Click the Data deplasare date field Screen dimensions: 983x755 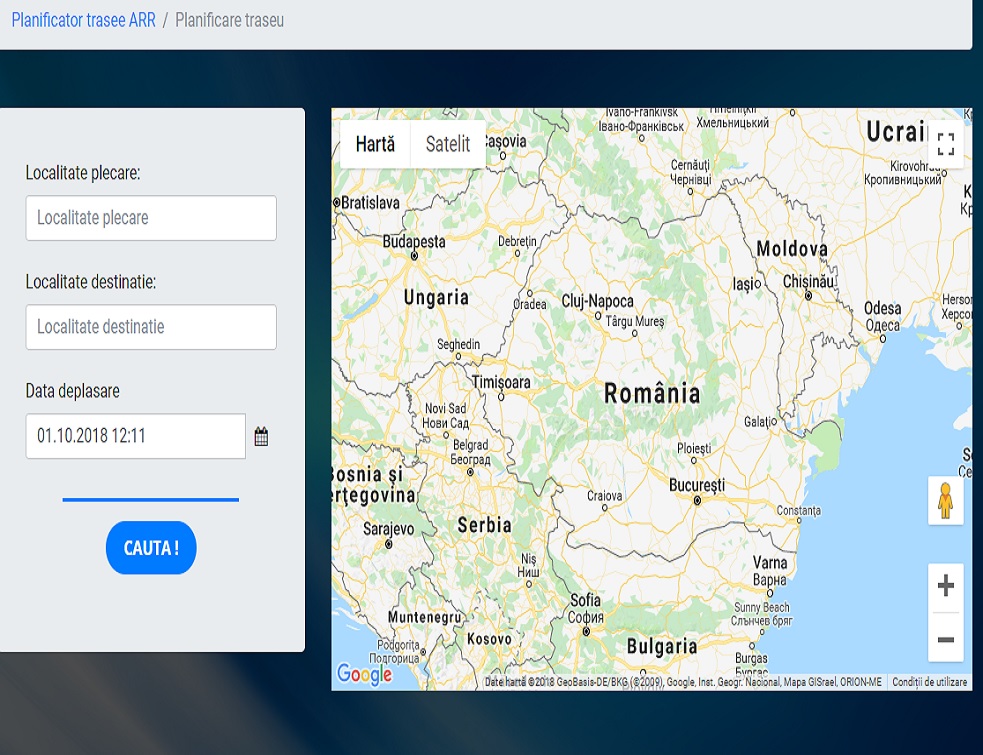pyautogui.click(x=135, y=436)
